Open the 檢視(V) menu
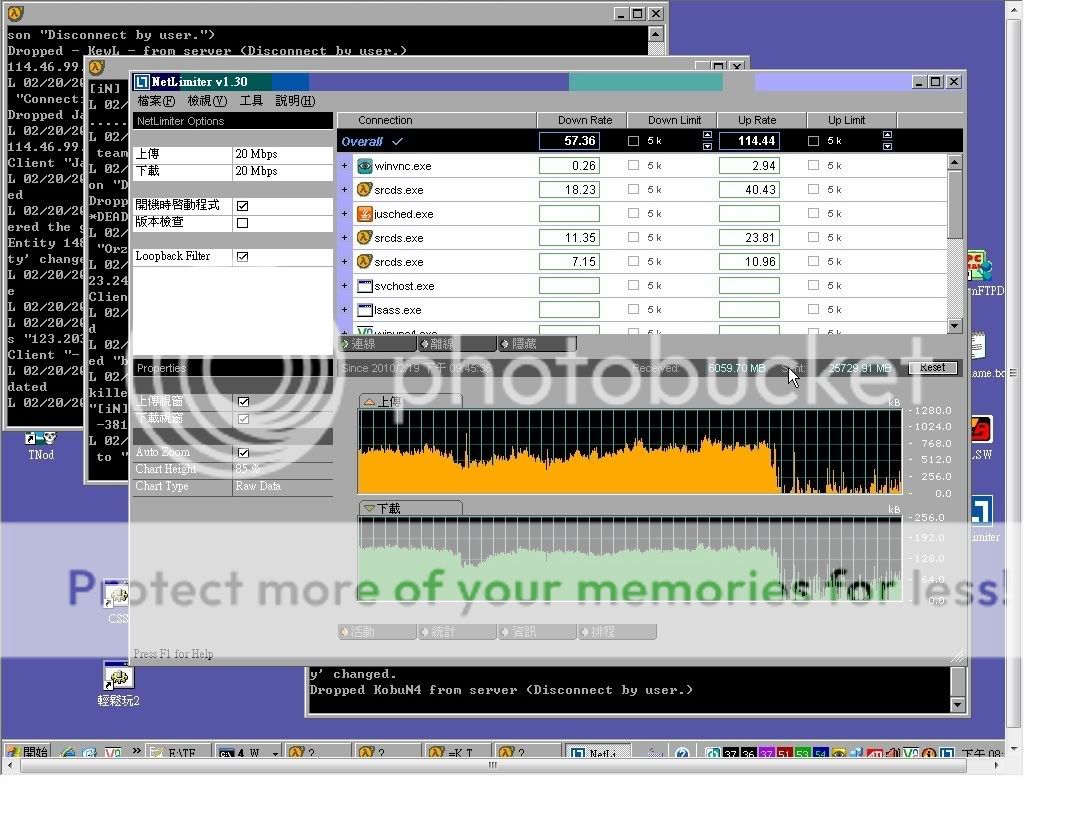The width and height of the screenshot is (1080, 817). coord(207,101)
